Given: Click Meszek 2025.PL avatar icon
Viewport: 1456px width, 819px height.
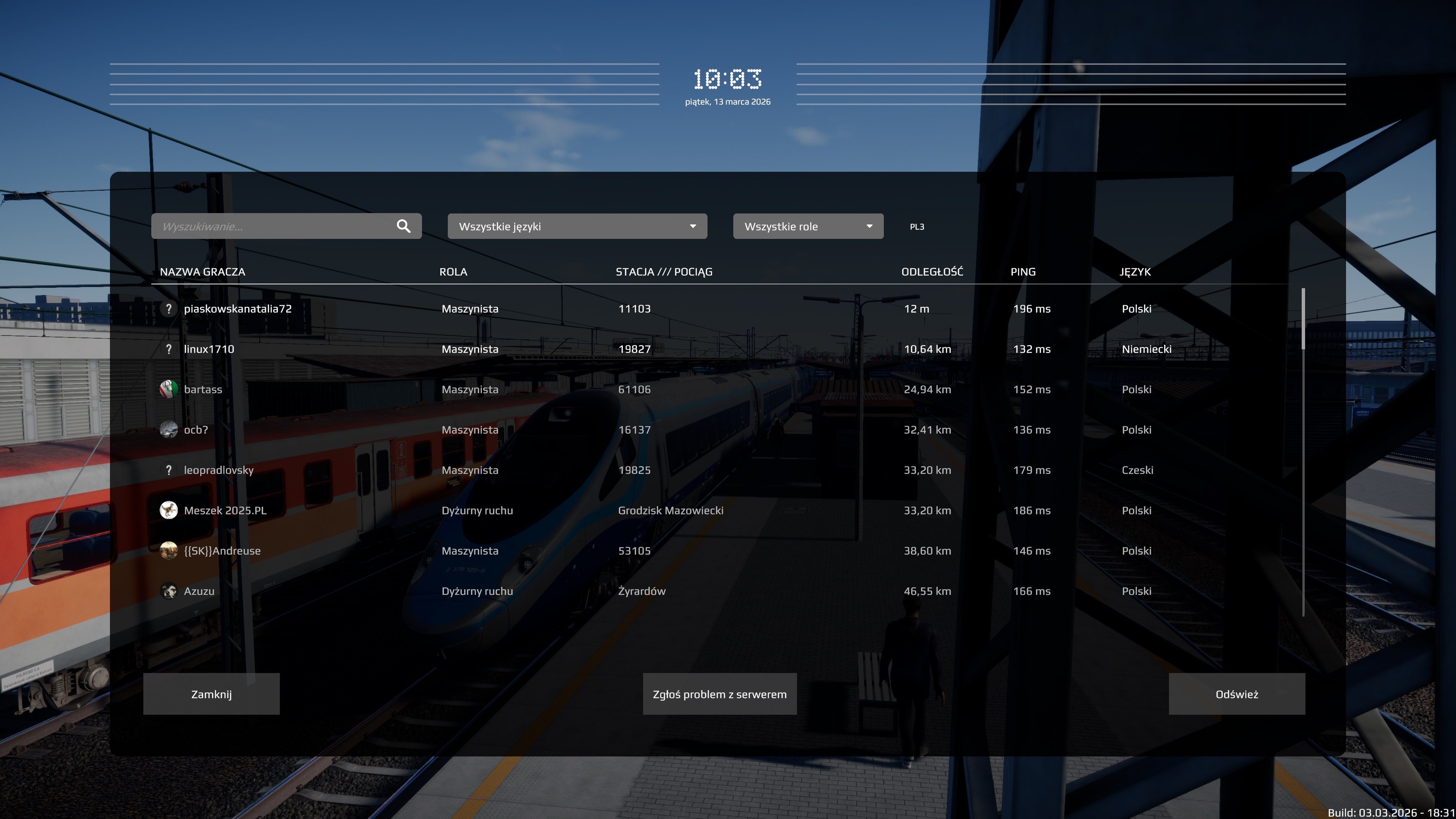Looking at the screenshot, I should click(168, 510).
